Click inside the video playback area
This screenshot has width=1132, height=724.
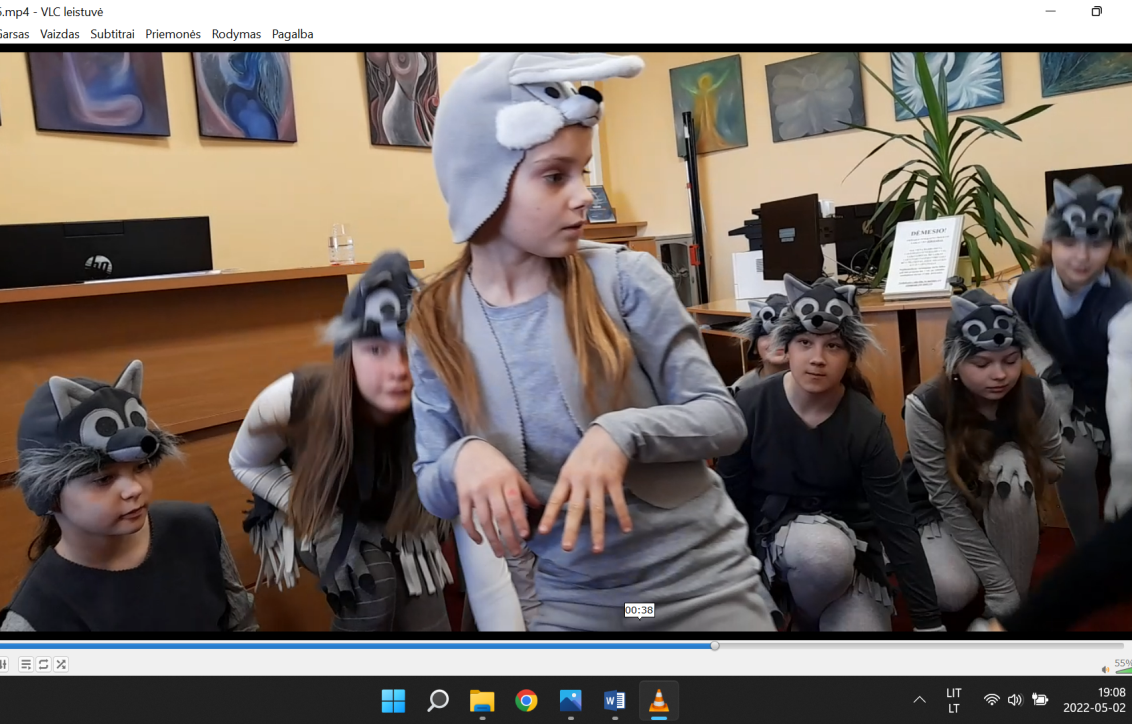click(x=566, y=341)
